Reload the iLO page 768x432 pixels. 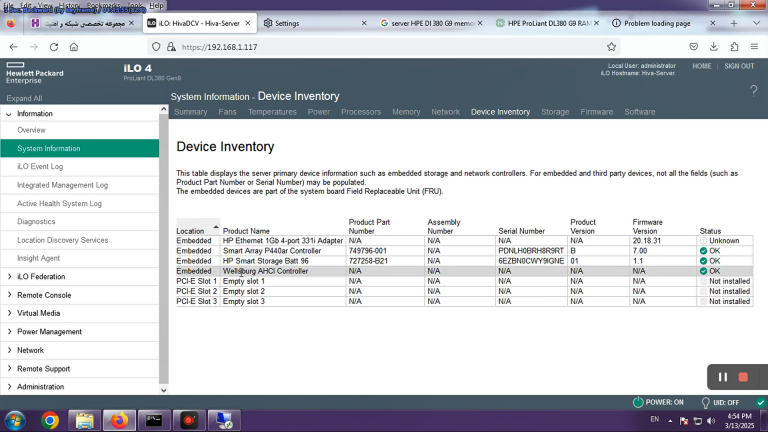click(x=54, y=47)
